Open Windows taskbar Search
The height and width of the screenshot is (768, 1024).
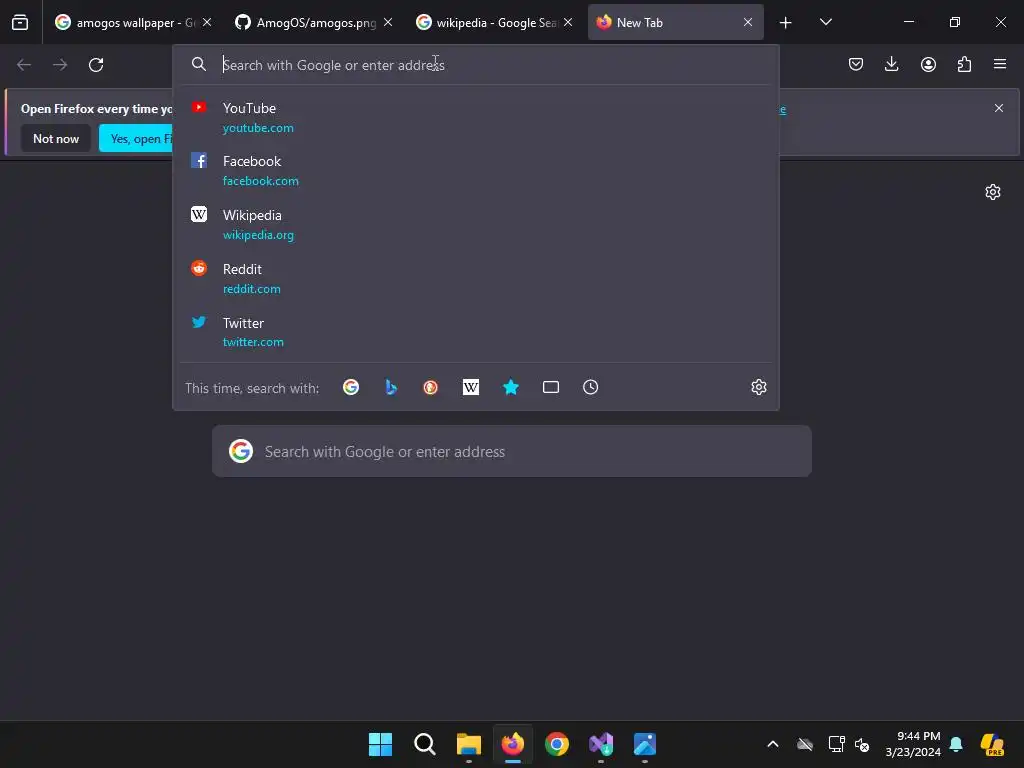tap(424, 744)
